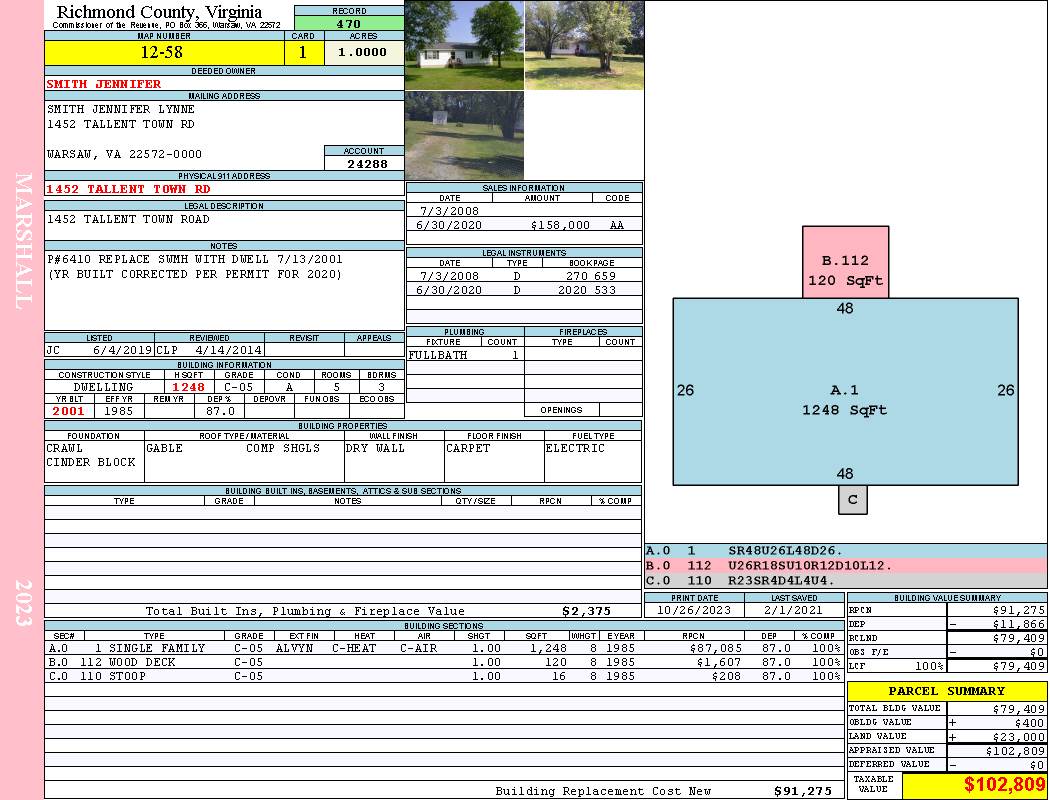The width and height of the screenshot is (1050, 800).
Task: Click print date 10/26/2023
Action: [694, 611]
